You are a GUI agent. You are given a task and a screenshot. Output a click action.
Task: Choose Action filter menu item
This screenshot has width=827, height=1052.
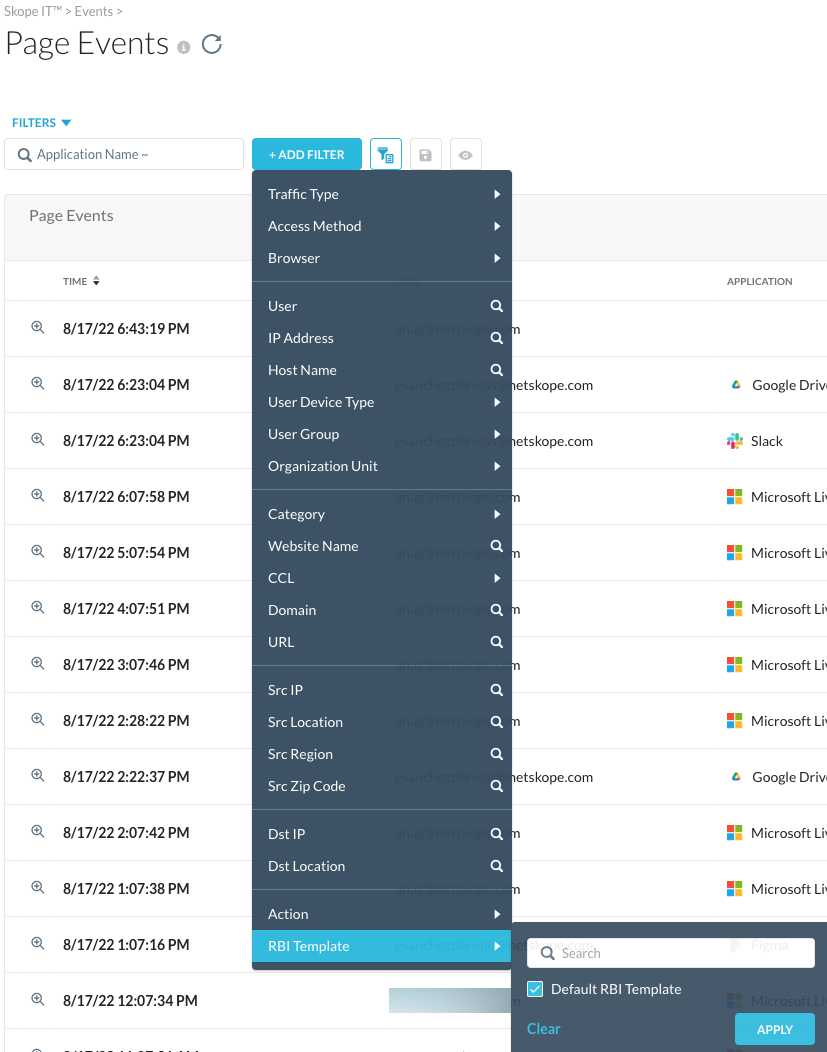coord(382,914)
